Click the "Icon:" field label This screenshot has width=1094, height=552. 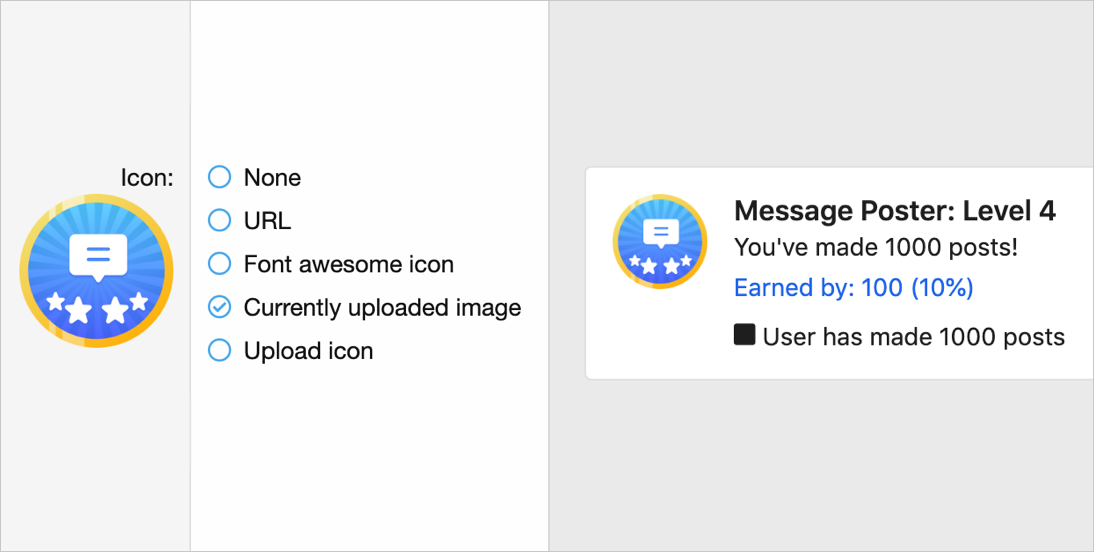[147, 178]
